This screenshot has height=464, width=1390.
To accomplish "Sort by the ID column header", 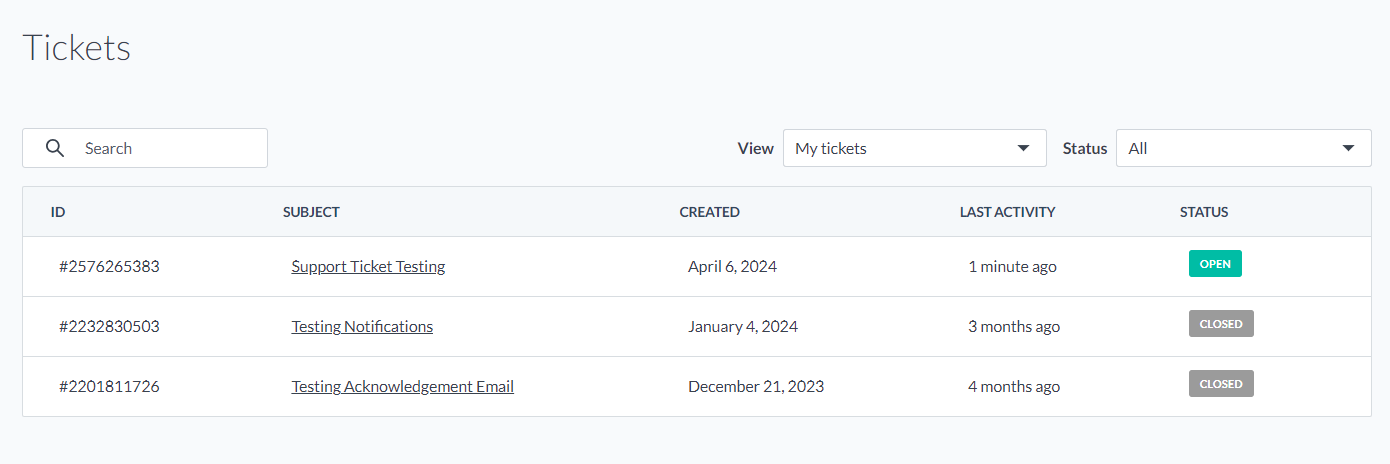I will click(58, 212).
